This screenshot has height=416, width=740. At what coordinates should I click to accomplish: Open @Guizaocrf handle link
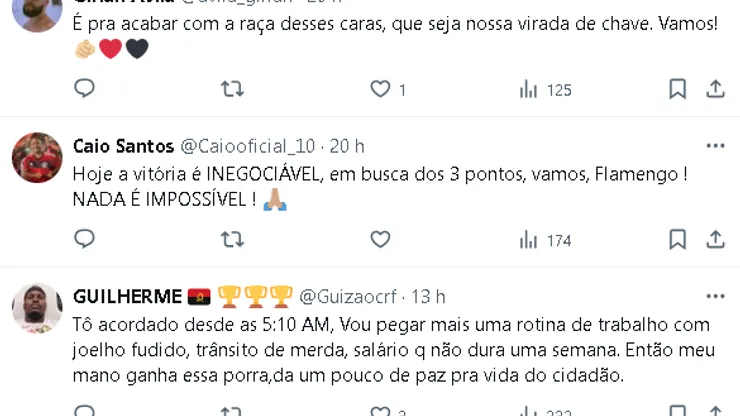[x=348, y=297]
